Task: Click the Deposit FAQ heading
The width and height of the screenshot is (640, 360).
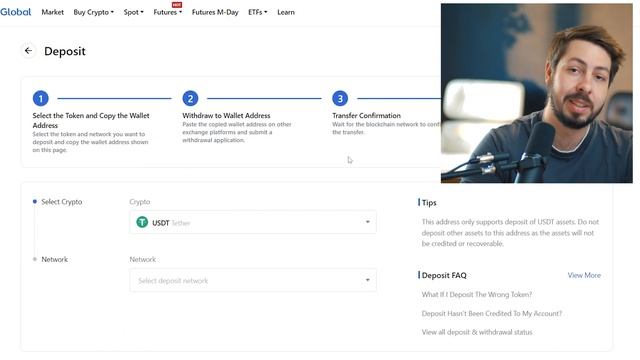Action: click(x=444, y=276)
